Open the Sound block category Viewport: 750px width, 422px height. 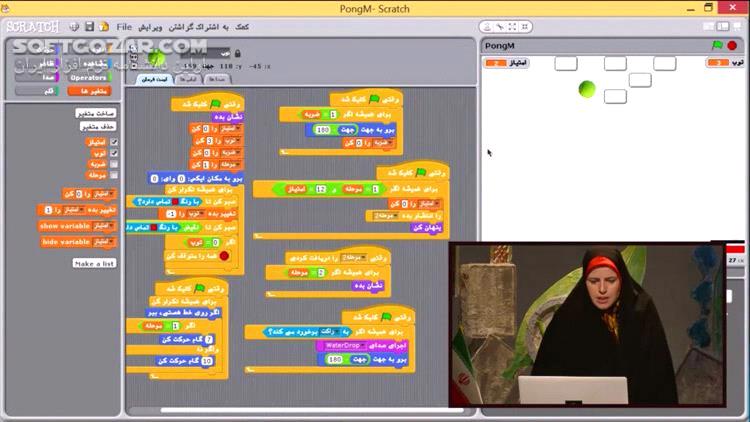click(37, 78)
